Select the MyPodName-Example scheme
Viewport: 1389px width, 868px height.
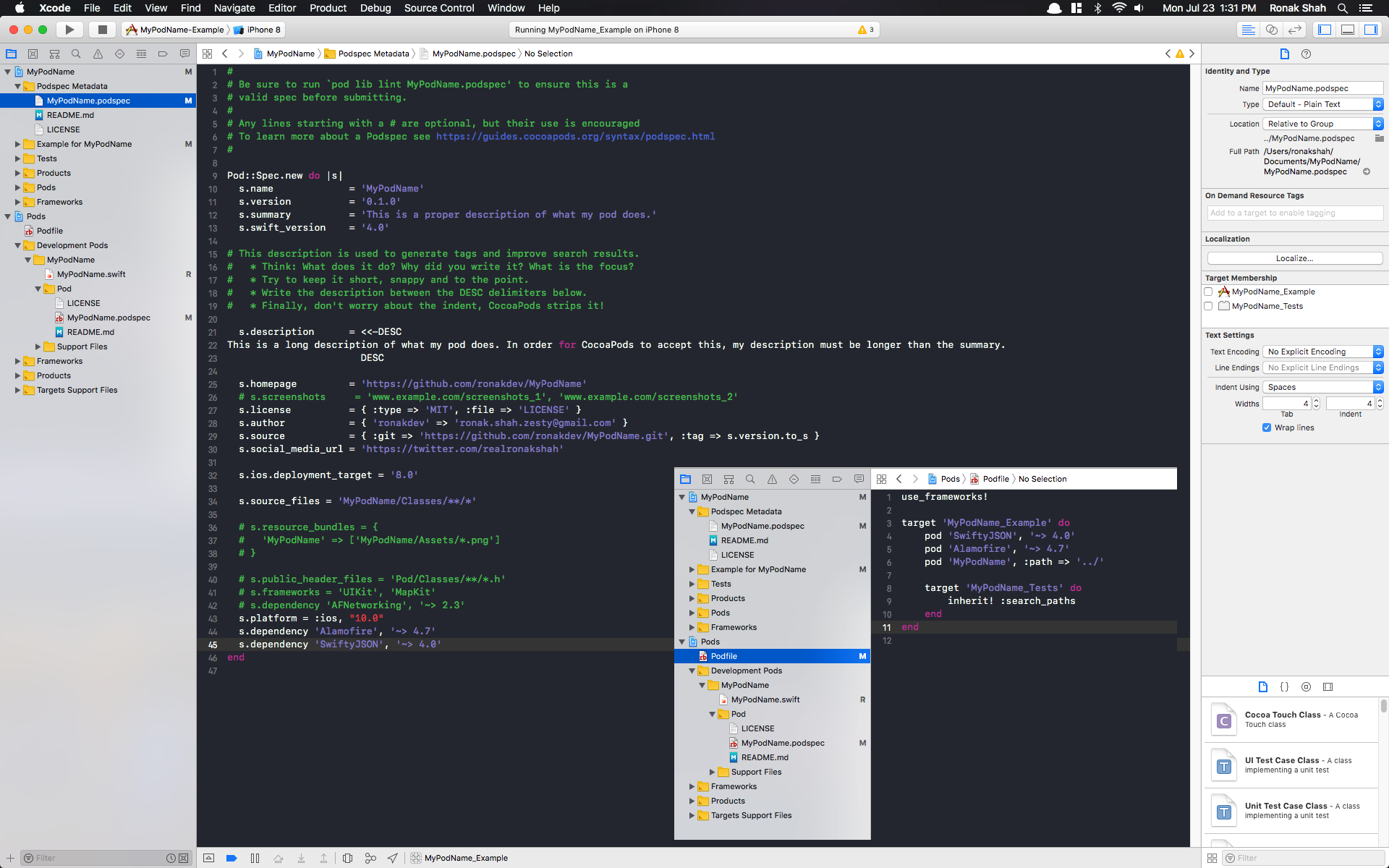(x=176, y=30)
